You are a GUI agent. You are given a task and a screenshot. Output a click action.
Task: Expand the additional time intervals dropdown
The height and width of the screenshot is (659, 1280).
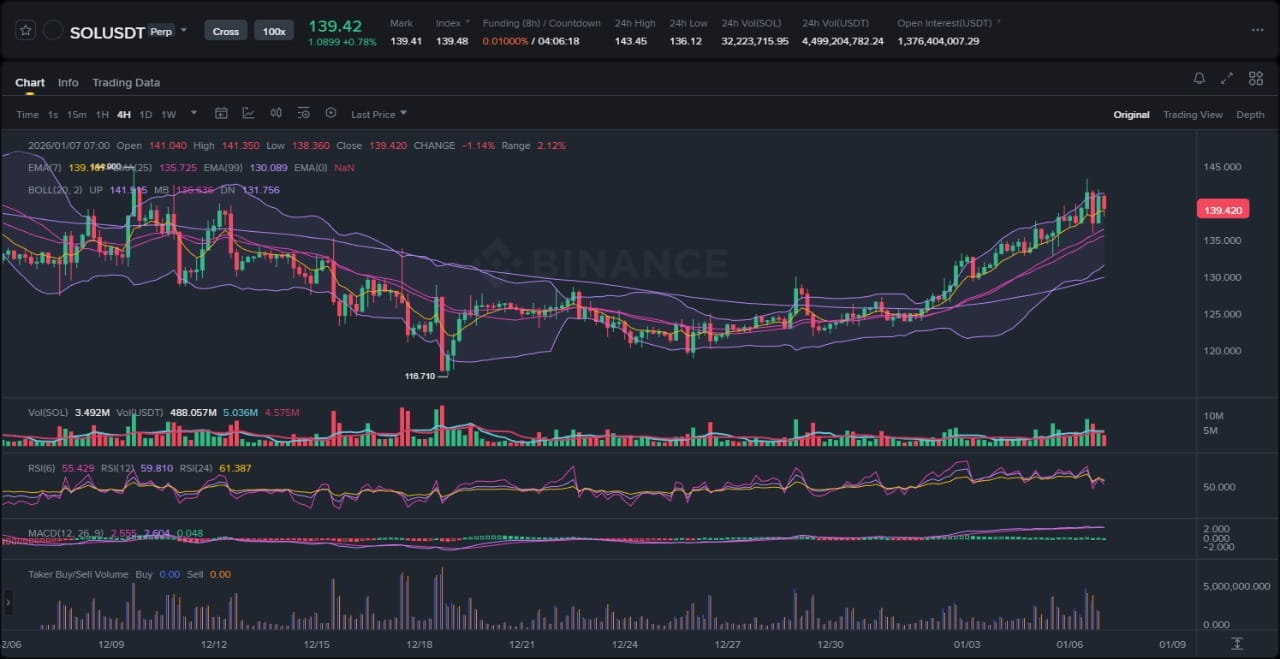(x=194, y=114)
